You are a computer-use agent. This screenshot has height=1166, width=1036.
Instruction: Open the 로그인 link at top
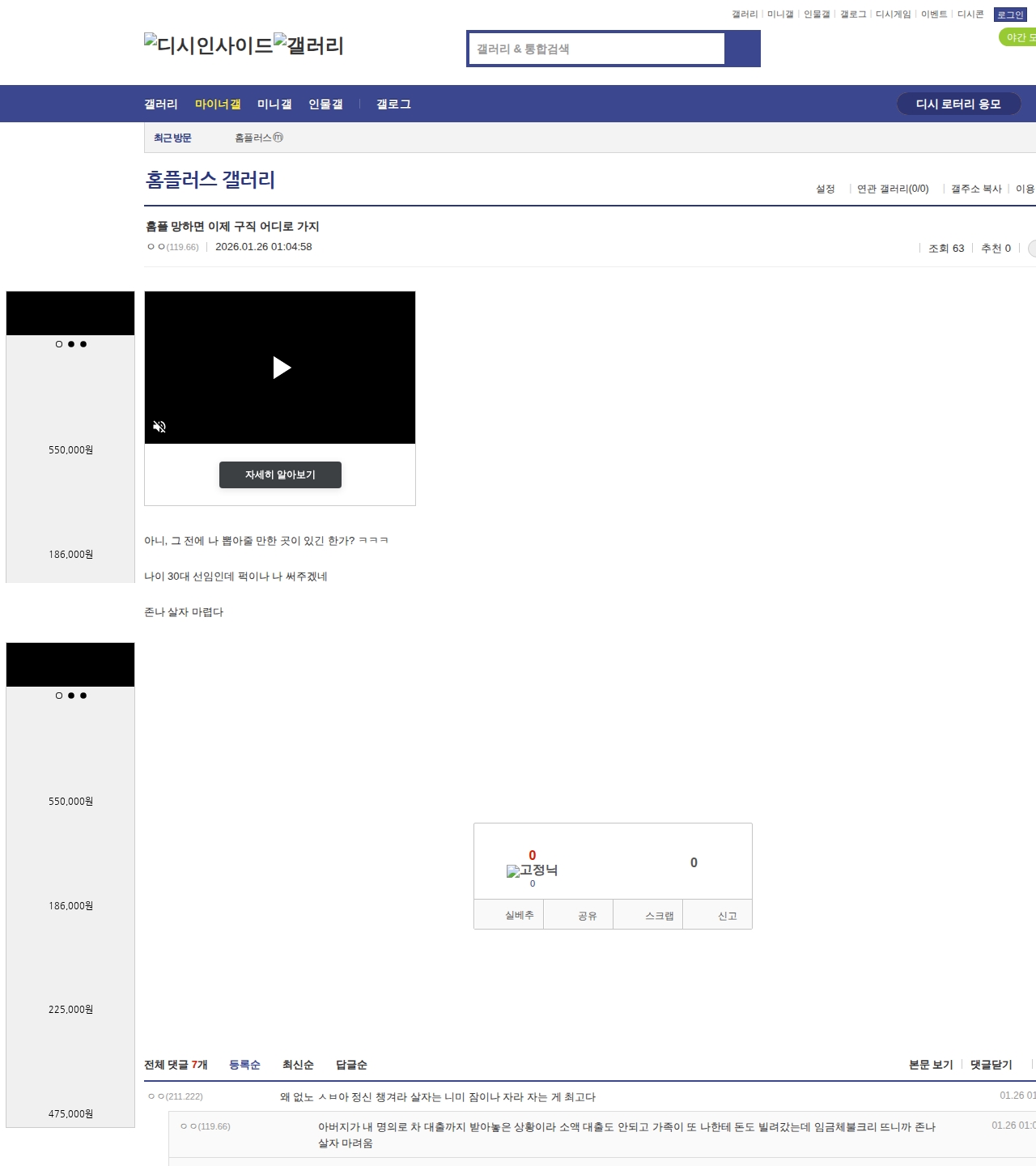(x=1009, y=15)
